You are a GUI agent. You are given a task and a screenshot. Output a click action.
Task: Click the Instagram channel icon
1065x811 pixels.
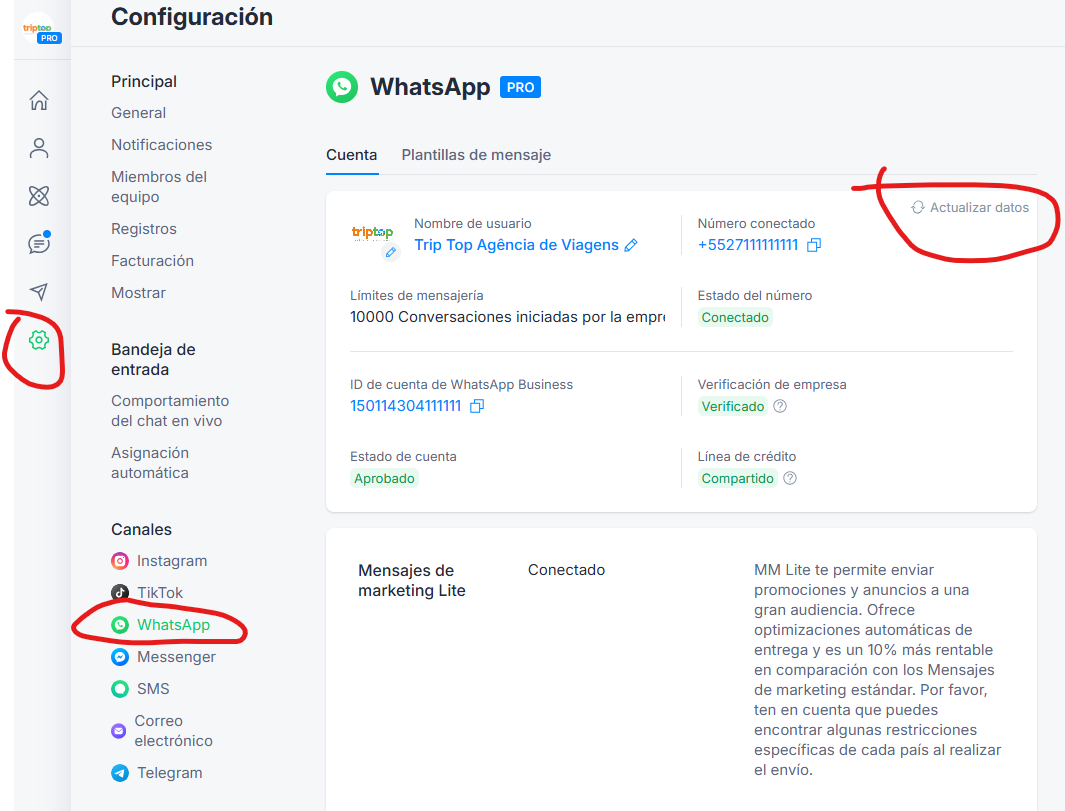click(x=120, y=561)
